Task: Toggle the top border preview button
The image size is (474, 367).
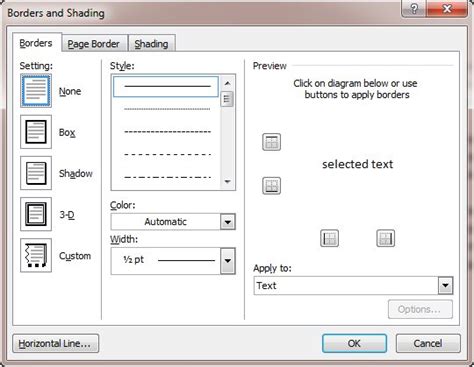Action: click(x=271, y=142)
